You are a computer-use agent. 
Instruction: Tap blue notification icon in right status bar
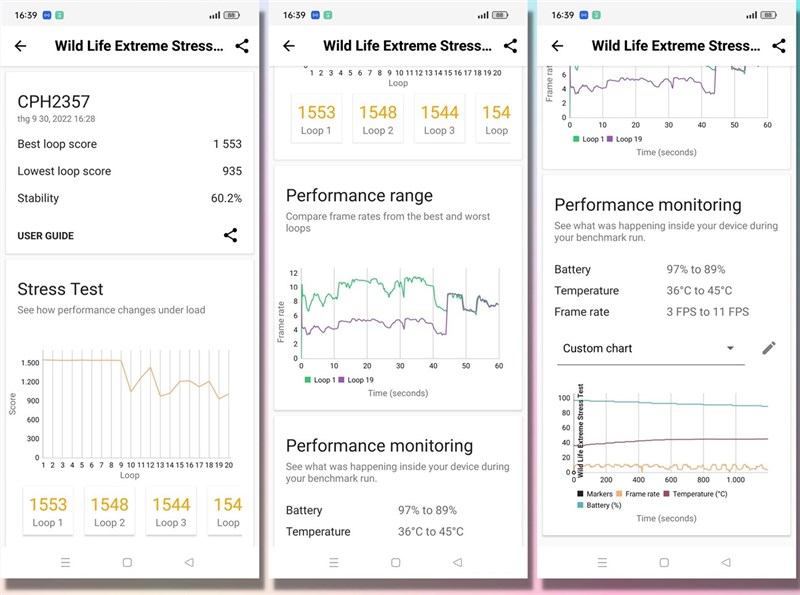[x=584, y=15]
